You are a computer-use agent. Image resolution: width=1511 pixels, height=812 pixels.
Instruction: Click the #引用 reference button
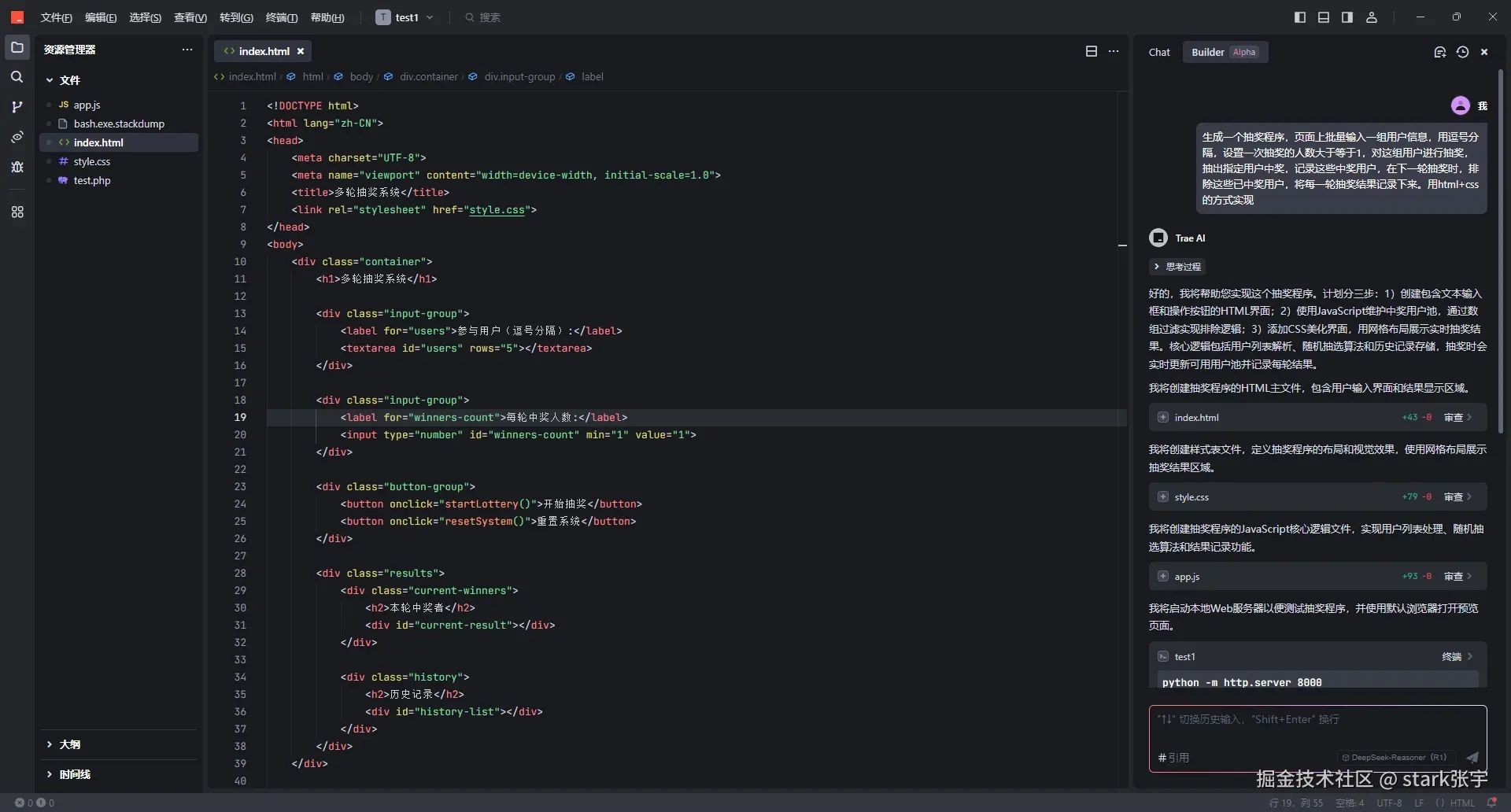coord(1173,758)
